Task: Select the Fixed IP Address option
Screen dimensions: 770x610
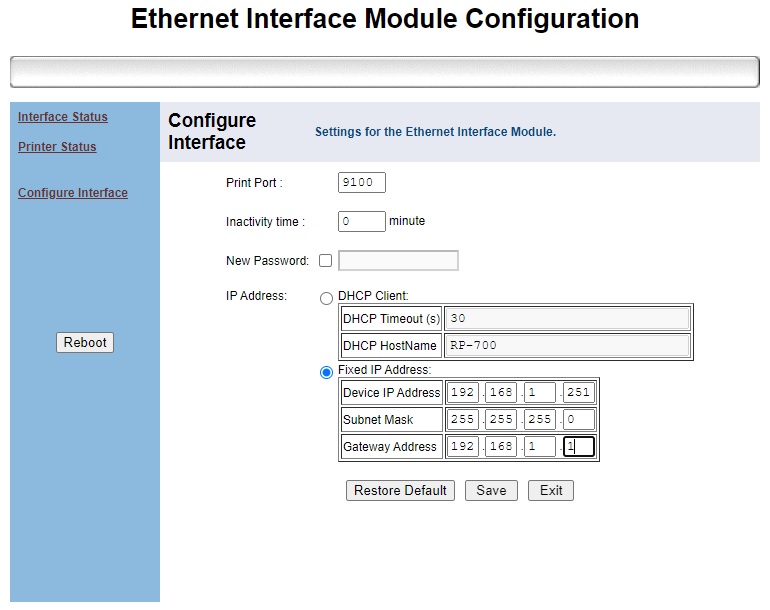Action: (x=326, y=372)
